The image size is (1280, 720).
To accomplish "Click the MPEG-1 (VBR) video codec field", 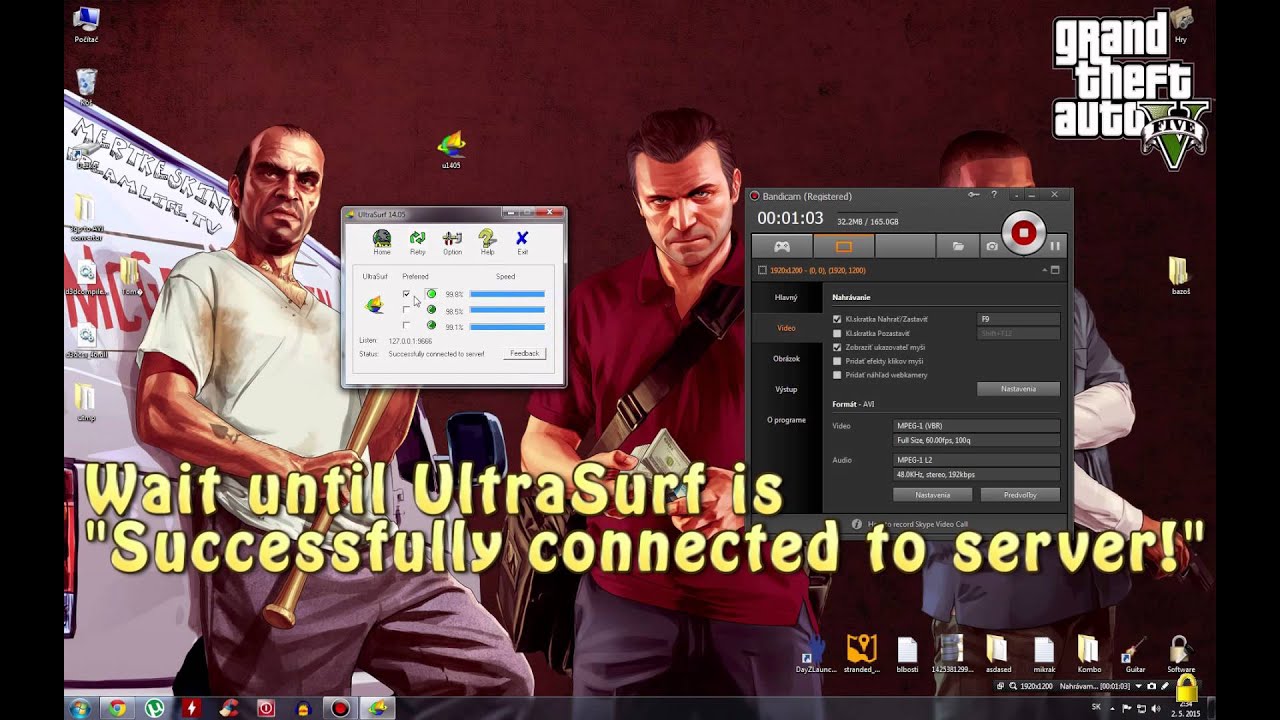I will point(976,426).
